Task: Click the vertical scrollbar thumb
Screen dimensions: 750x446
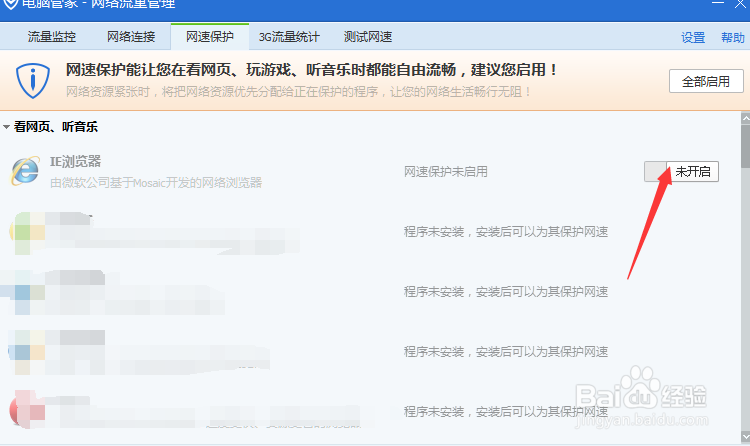Action: pos(745,146)
